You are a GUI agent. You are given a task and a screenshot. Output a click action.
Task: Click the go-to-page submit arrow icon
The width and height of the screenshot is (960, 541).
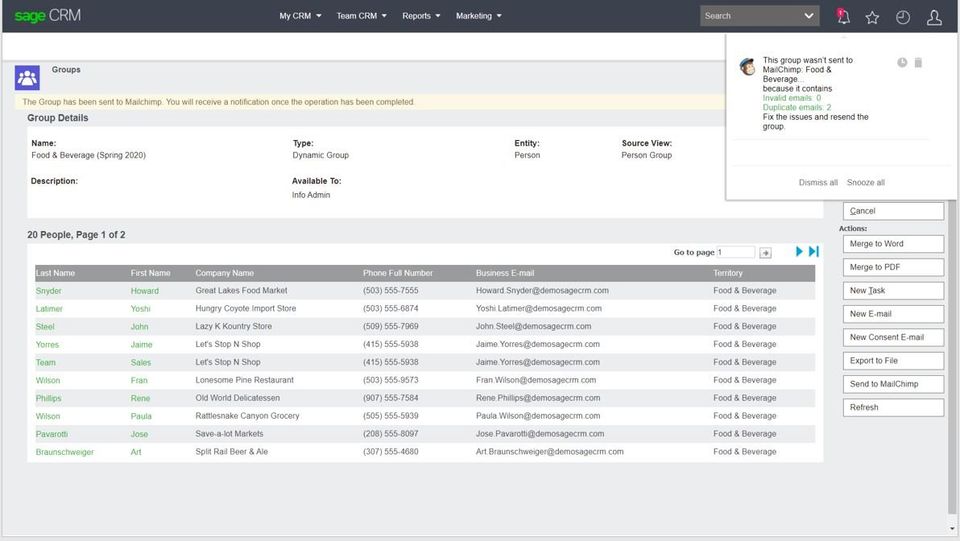tap(765, 253)
